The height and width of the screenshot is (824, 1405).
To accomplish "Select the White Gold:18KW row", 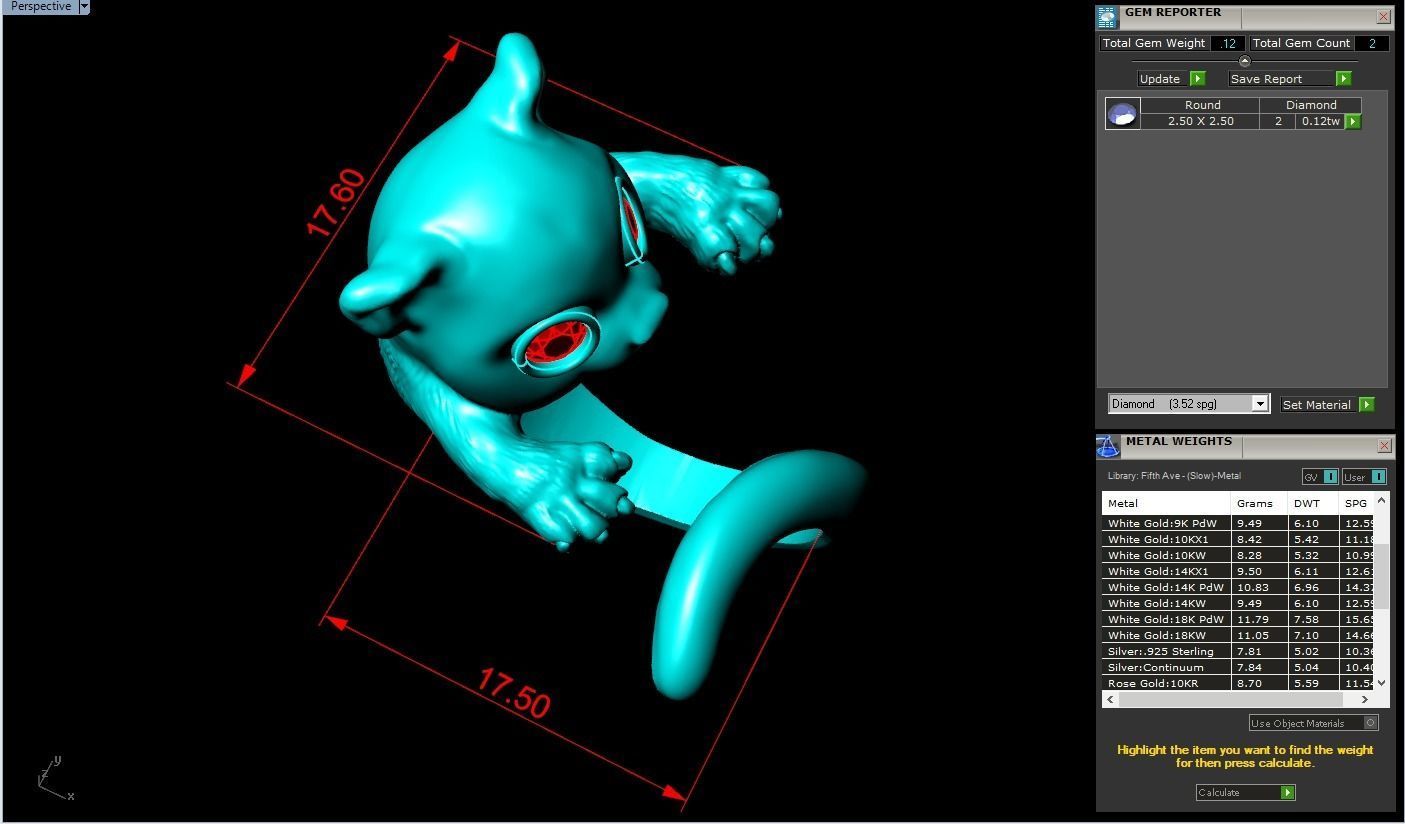I will pos(1238,635).
